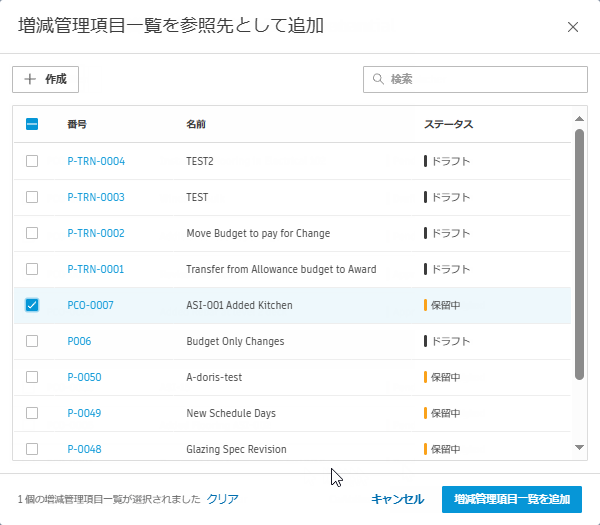
Task: Click the 1個の増減管理項目一覧が選択されました message
Action: [109, 499]
